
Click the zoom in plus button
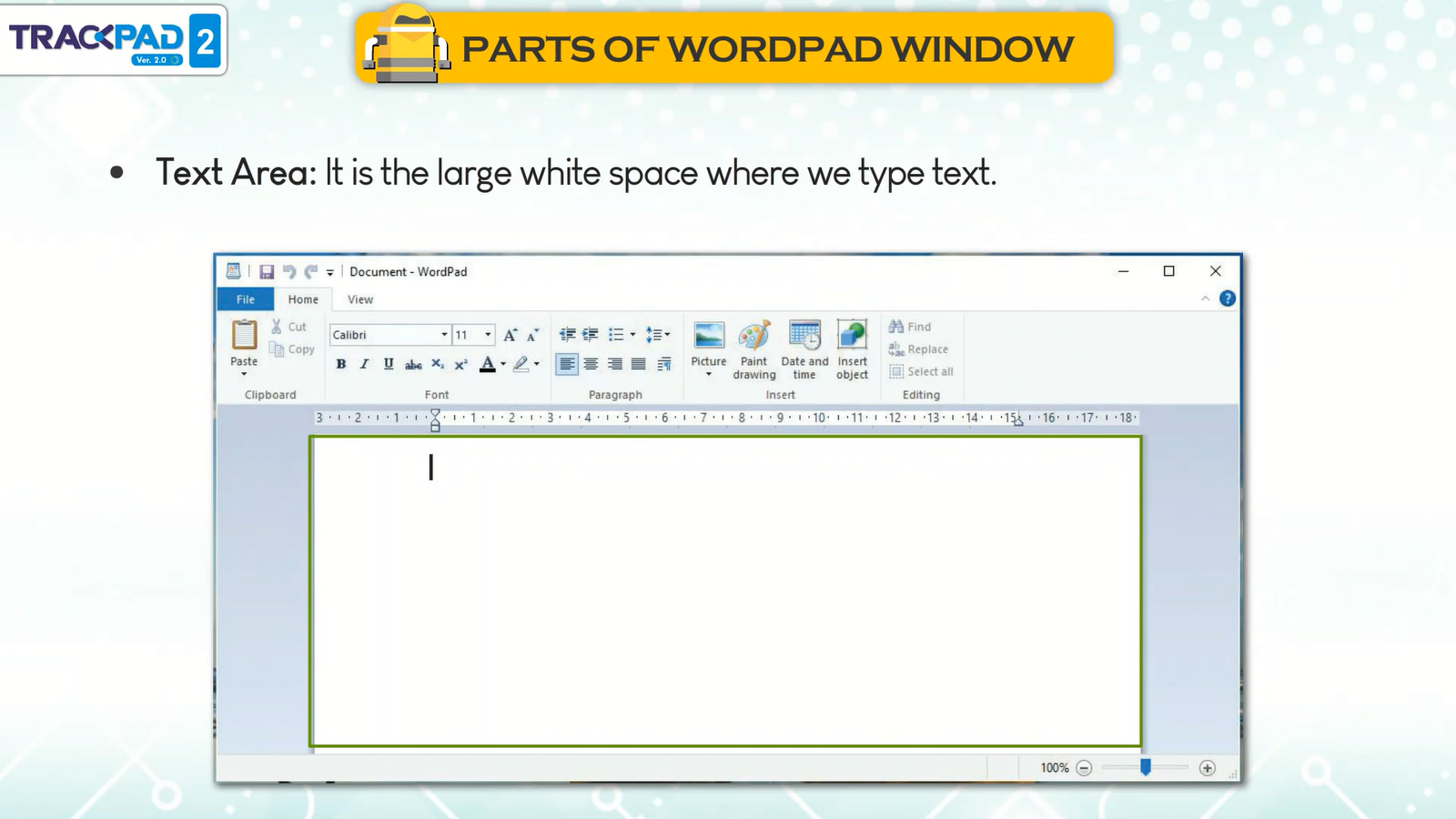point(1208,768)
